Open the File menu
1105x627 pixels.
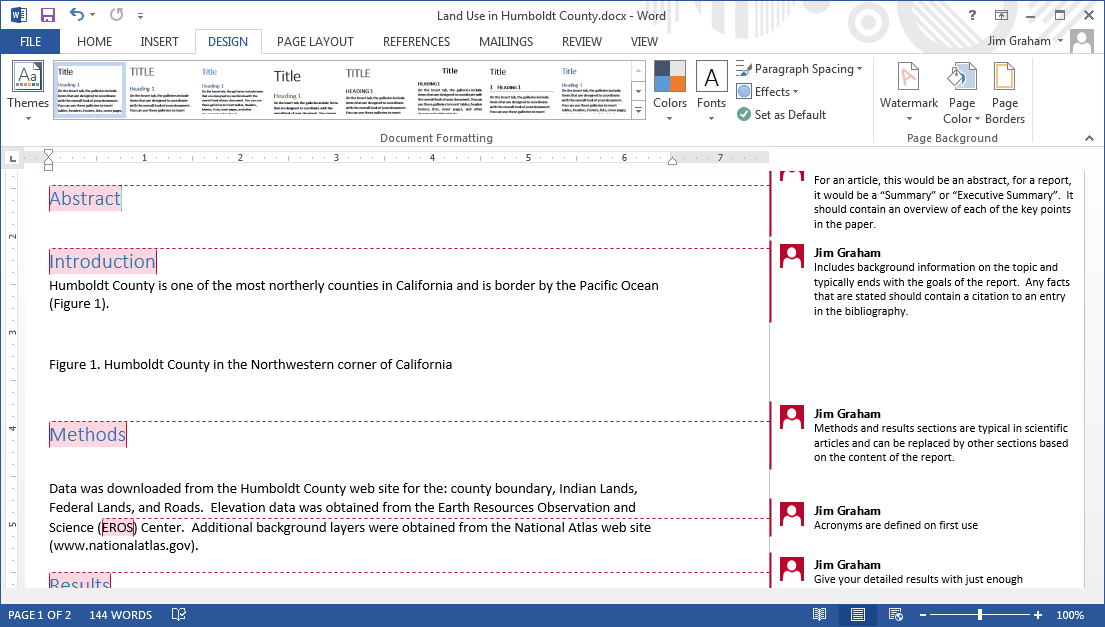click(30, 42)
